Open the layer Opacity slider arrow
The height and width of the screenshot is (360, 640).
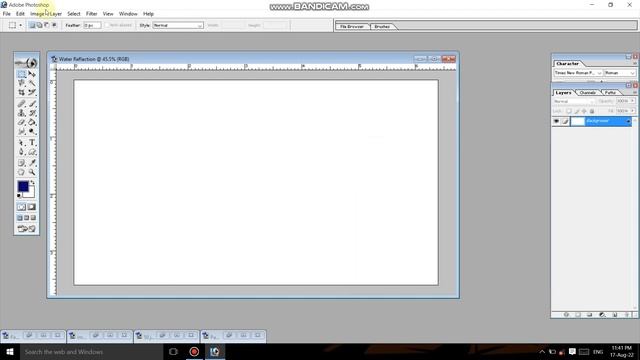click(633, 101)
